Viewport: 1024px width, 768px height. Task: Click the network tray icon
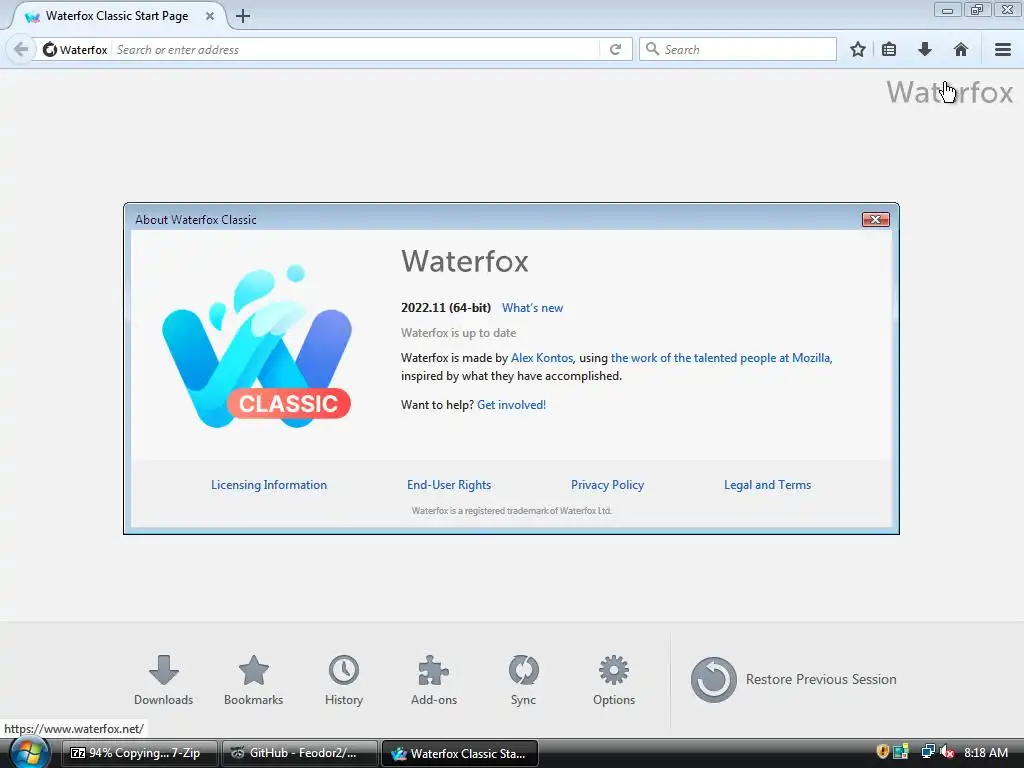click(x=927, y=752)
